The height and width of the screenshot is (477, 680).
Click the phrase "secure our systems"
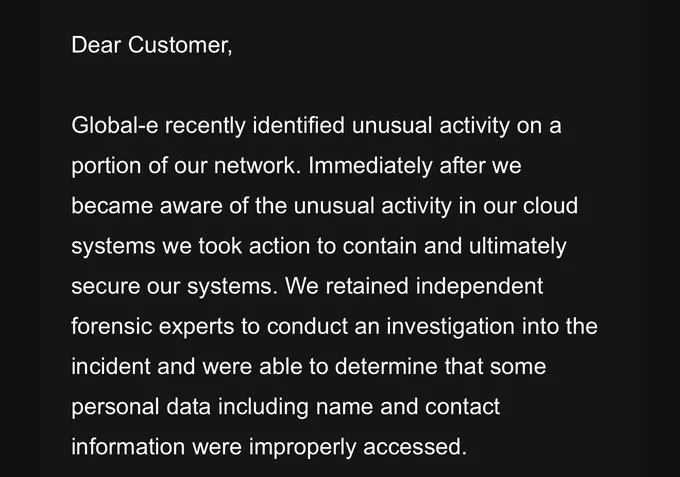coord(172,286)
